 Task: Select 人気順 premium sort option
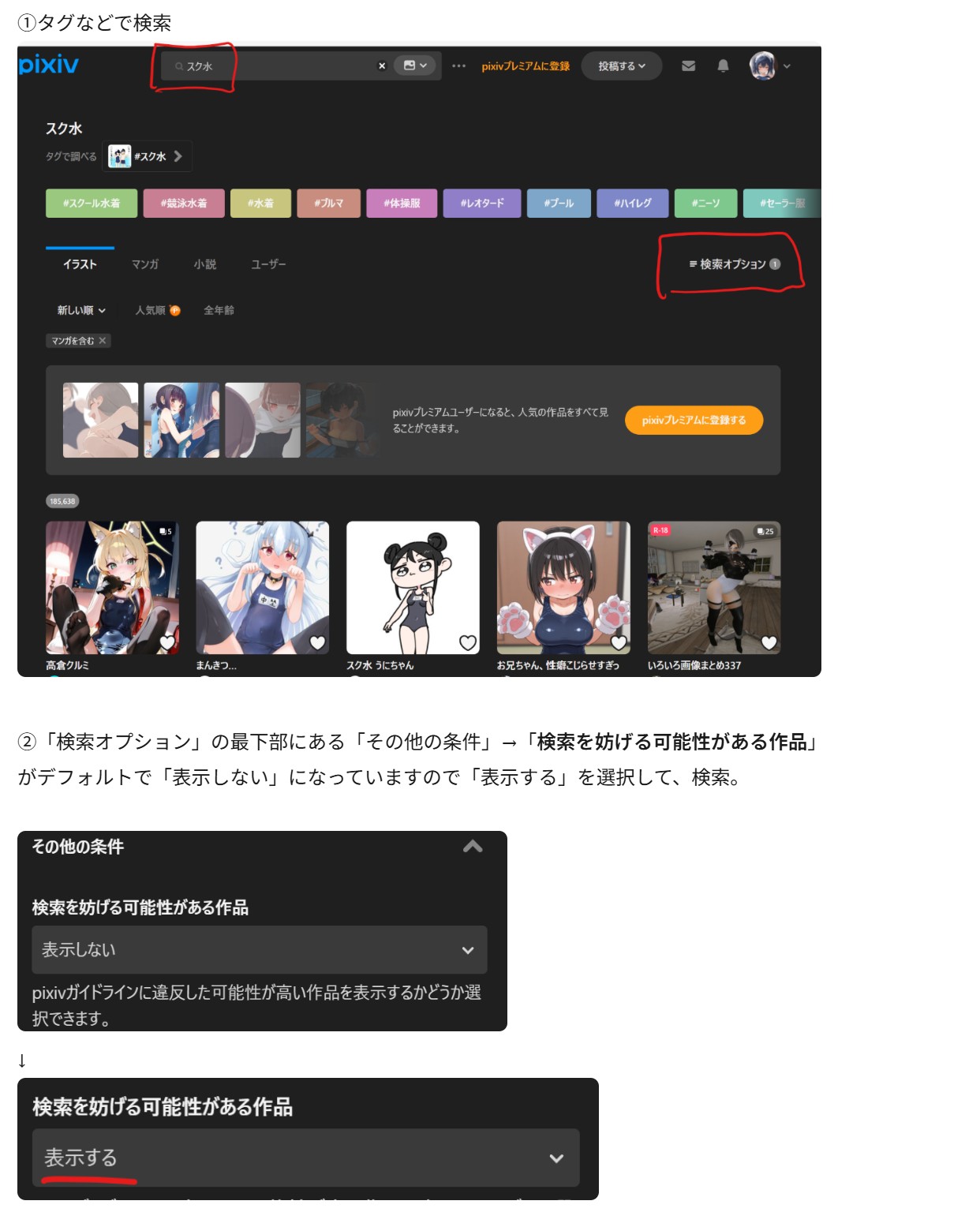pyautogui.click(x=157, y=310)
